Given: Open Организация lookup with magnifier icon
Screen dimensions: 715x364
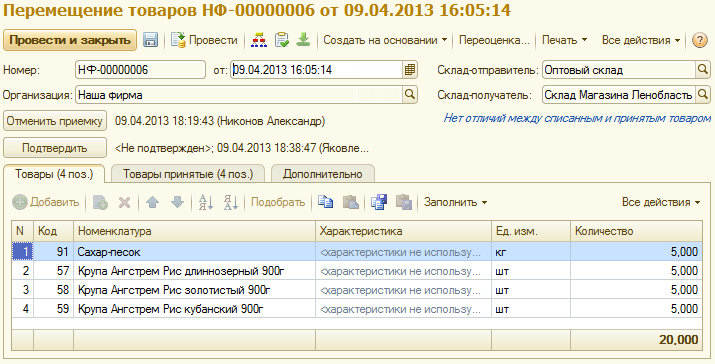Looking at the screenshot, I should [x=410, y=95].
